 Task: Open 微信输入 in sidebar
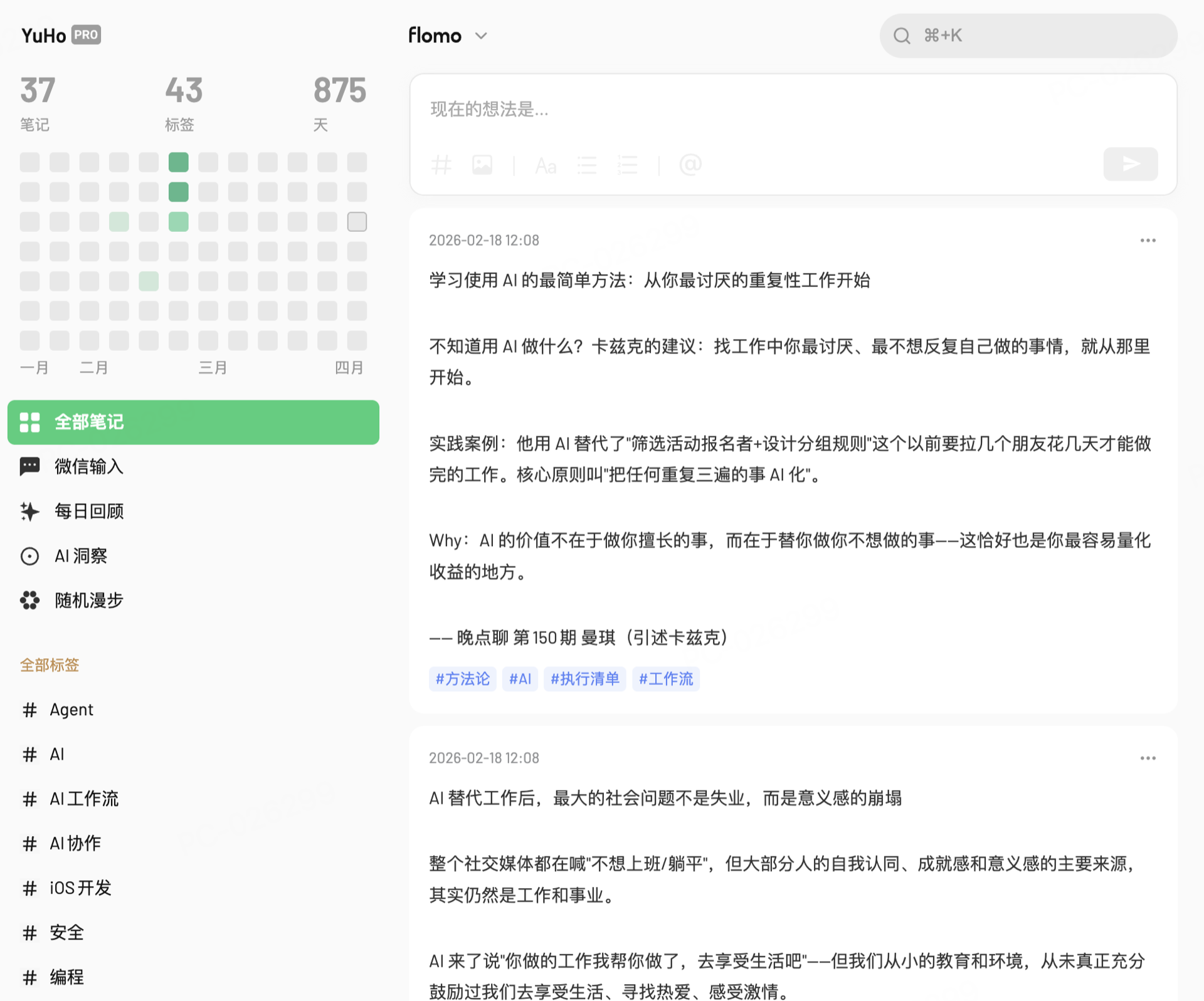pyautogui.click(x=88, y=466)
